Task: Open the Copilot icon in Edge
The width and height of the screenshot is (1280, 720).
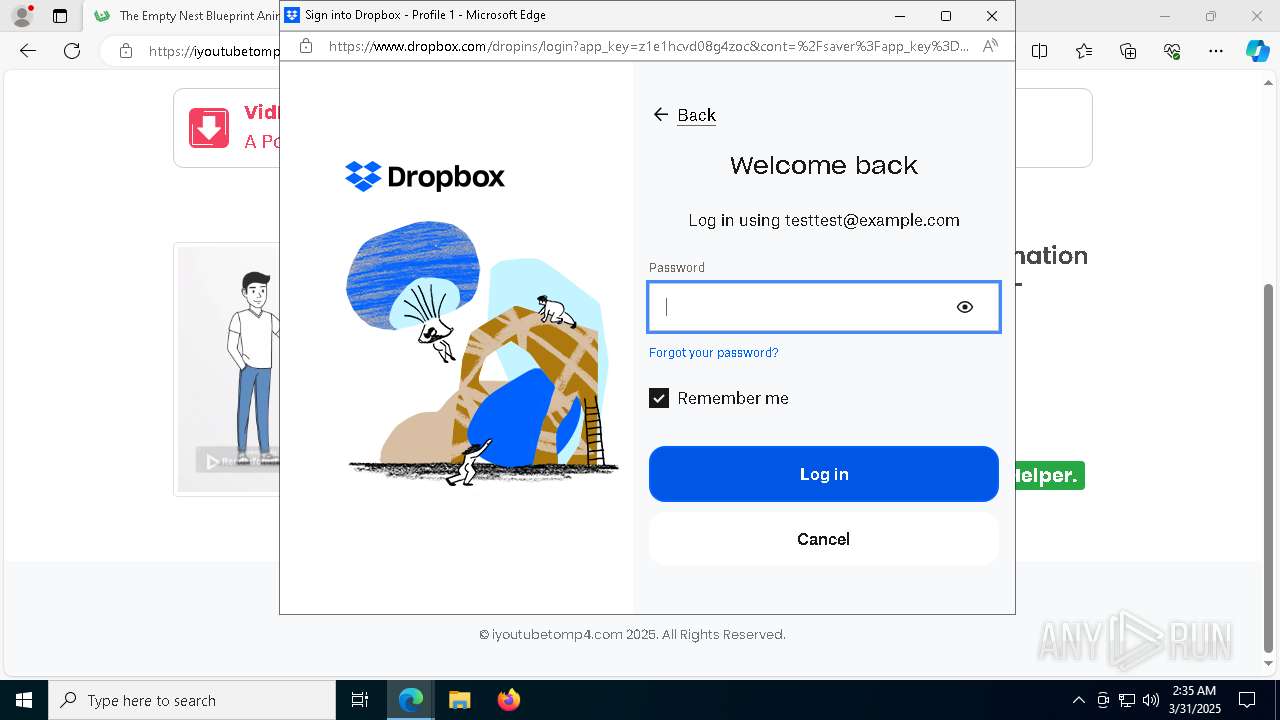Action: tap(1257, 51)
